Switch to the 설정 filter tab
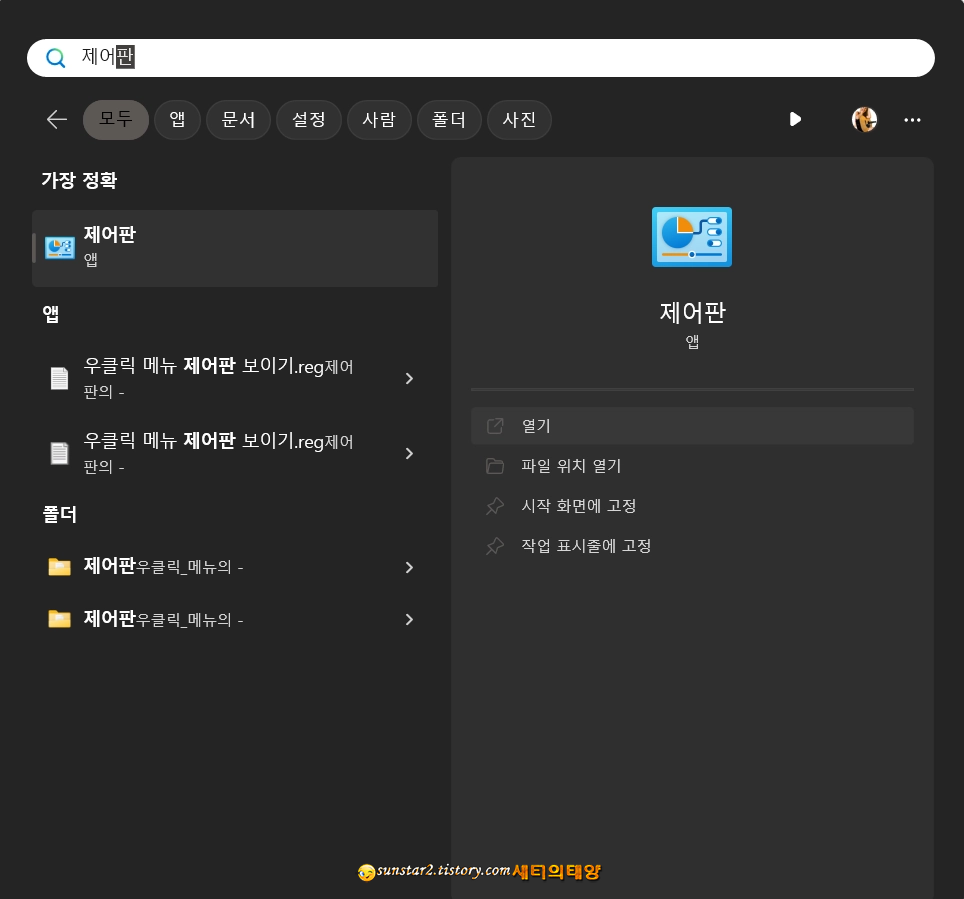The image size is (964, 899). pyautogui.click(x=309, y=119)
